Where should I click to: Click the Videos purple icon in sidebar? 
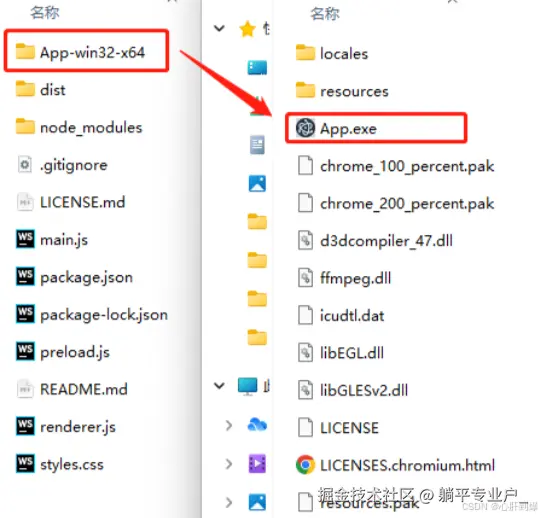[x=257, y=463]
